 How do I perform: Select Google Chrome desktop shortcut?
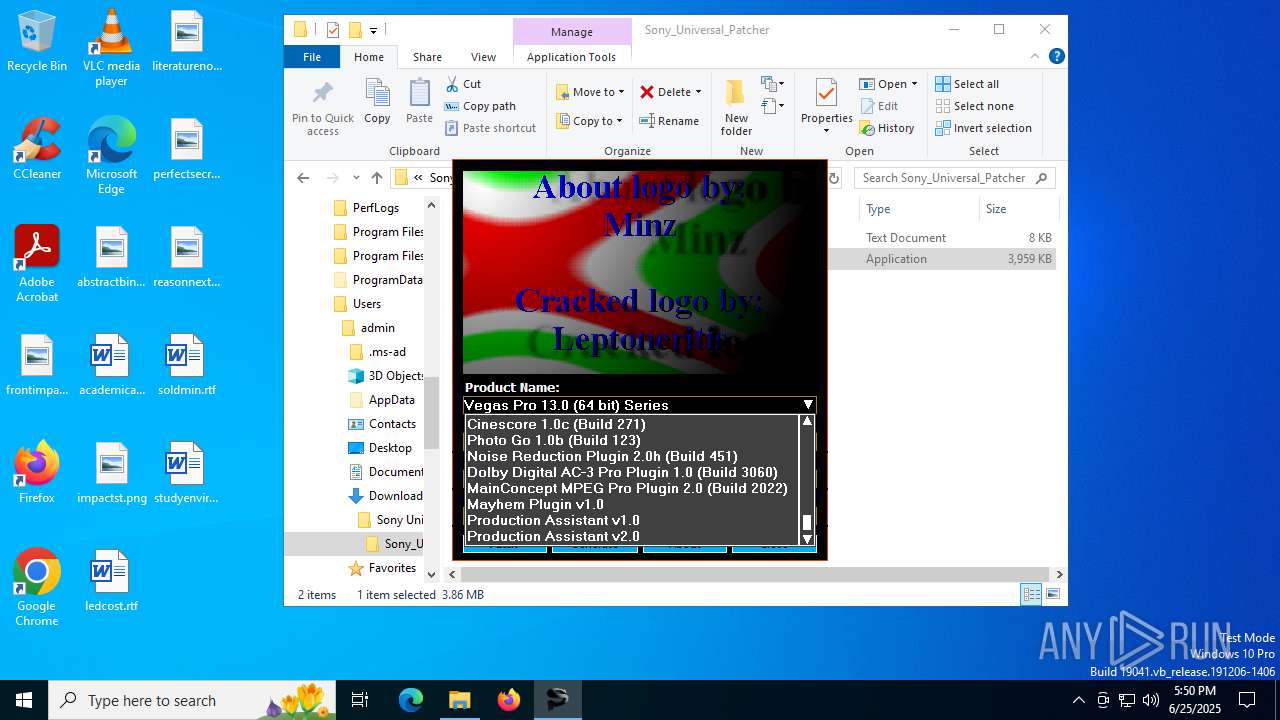tap(37, 588)
